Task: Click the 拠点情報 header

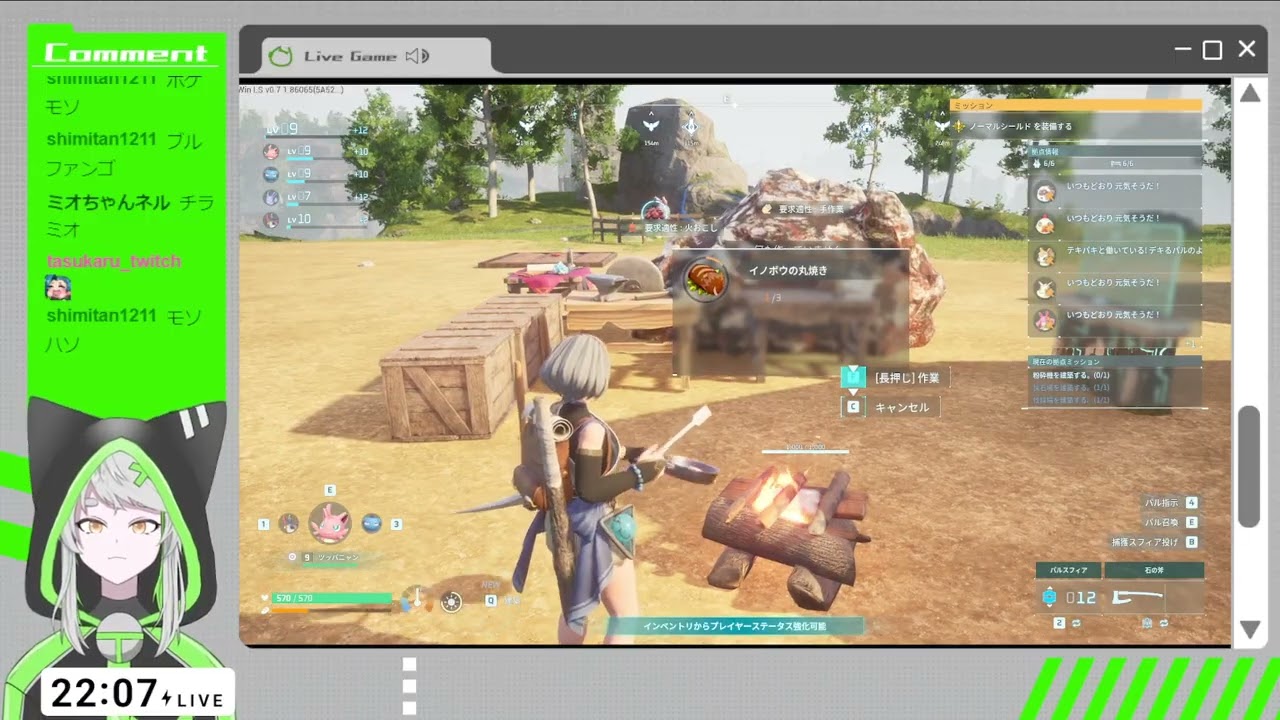Action: click(x=1115, y=151)
